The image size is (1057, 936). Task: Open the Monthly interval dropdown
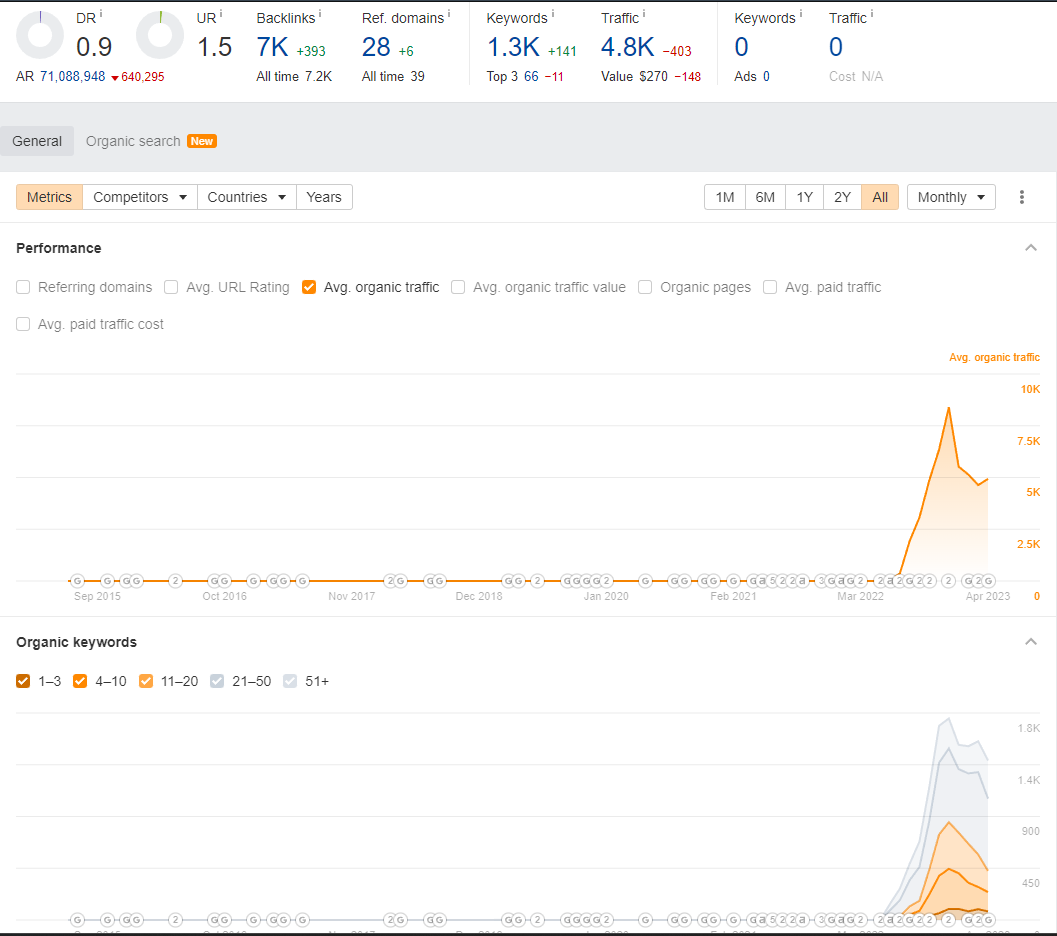point(950,197)
